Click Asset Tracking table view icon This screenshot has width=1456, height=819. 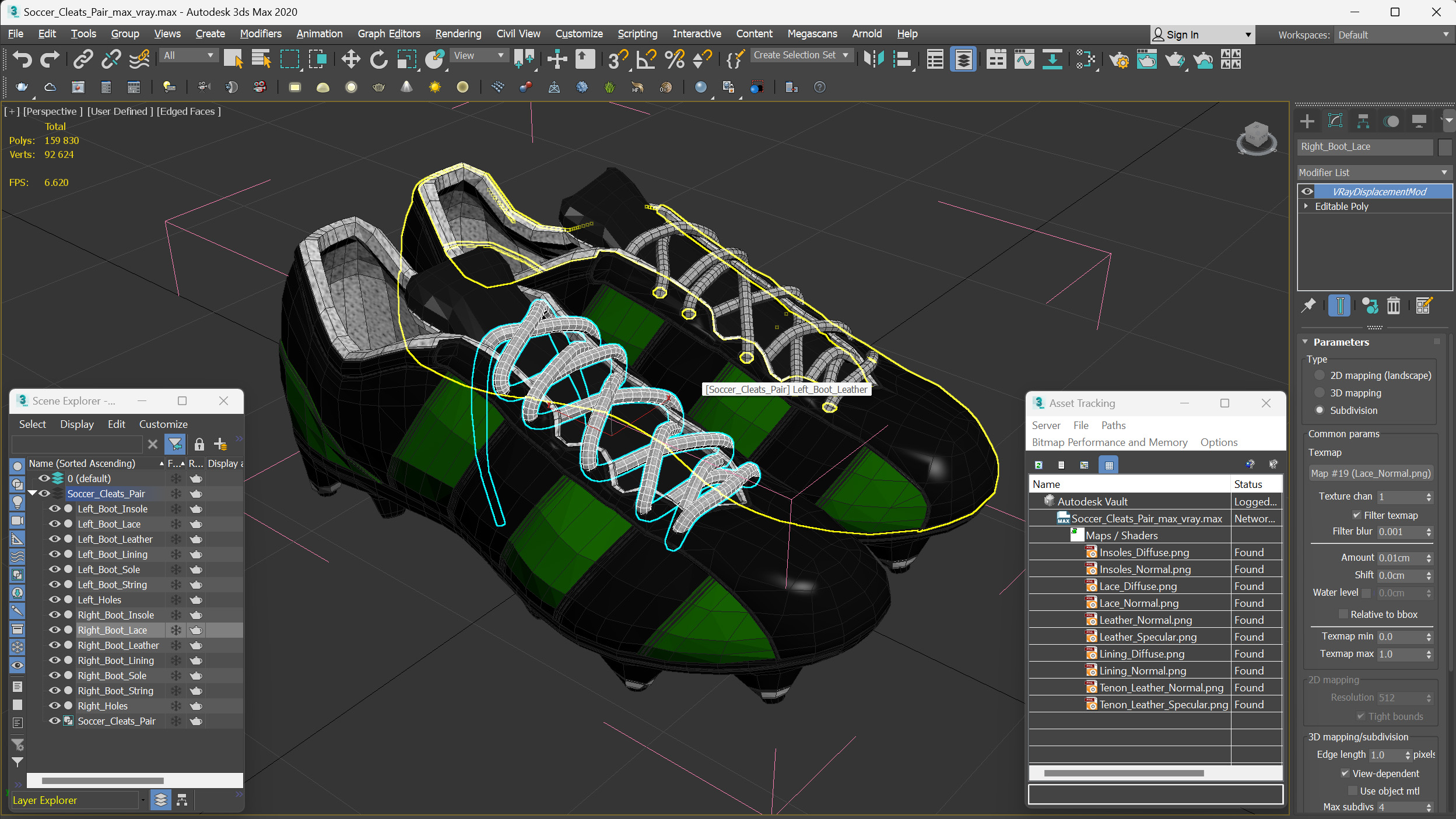(1108, 465)
